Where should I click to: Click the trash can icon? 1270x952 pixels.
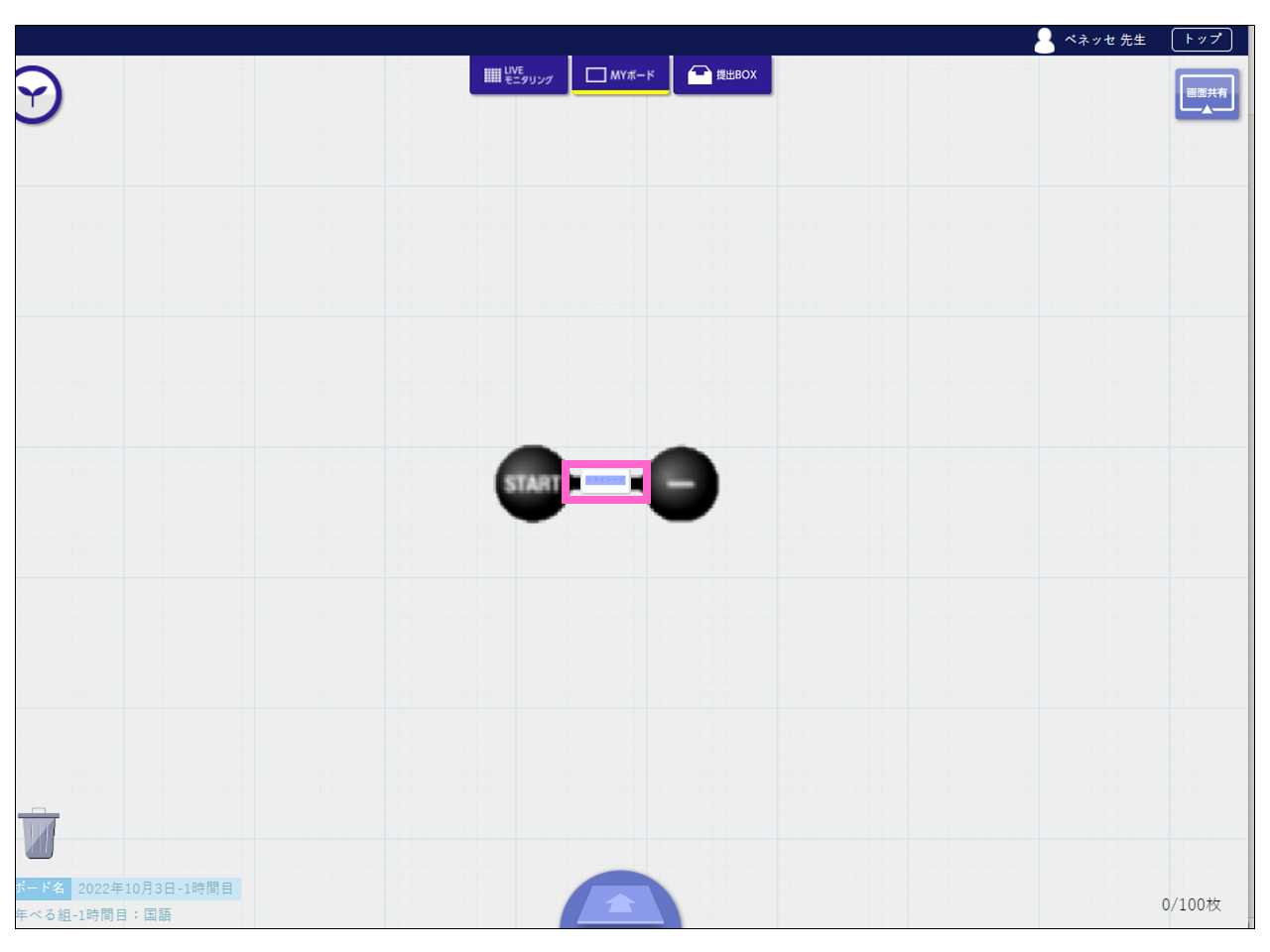click(x=39, y=833)
